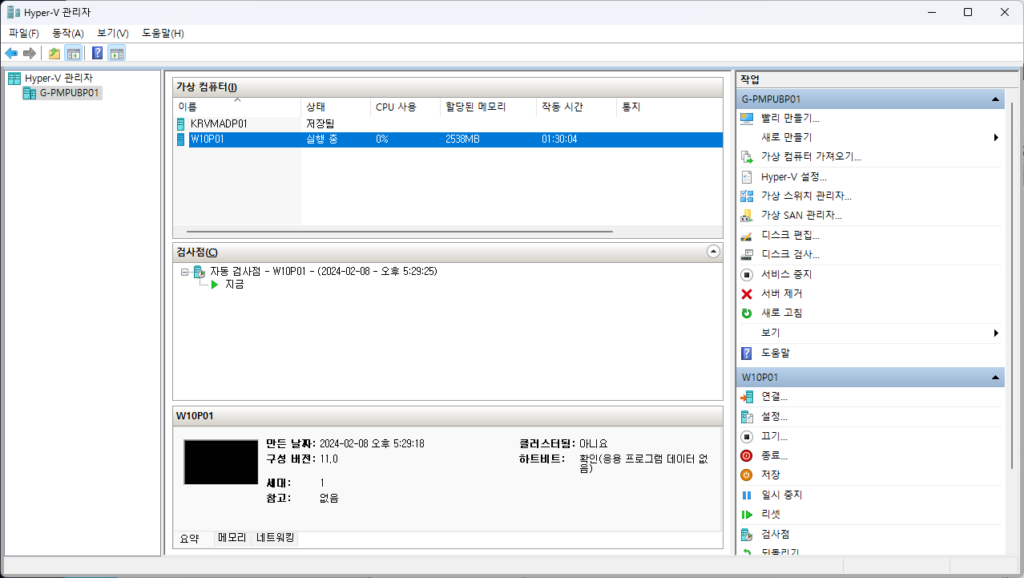
Task: Sort by the 작동 시간 column header
Action: [x=576, y=106]
